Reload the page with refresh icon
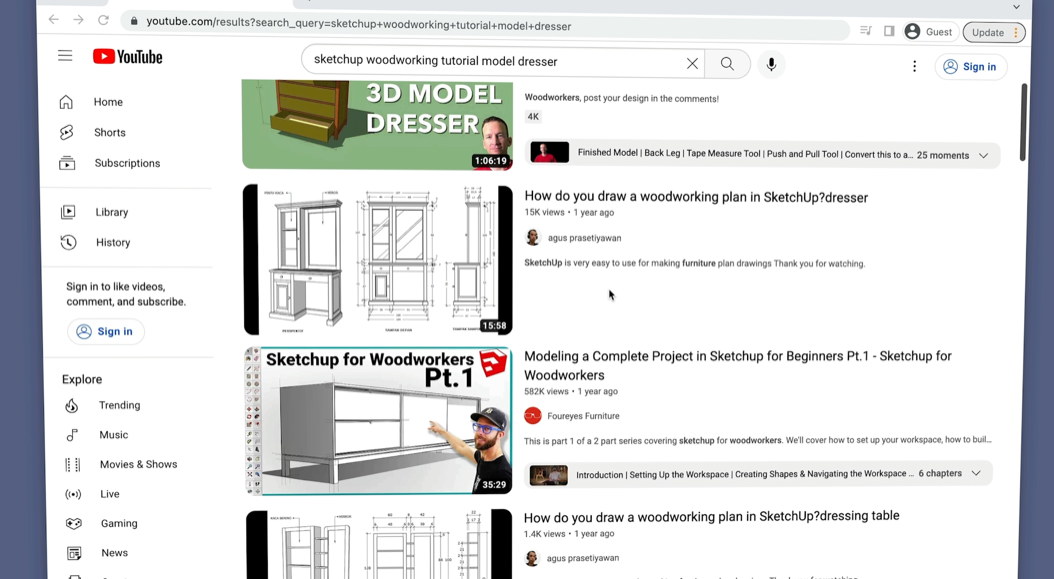Screen dimensions: 1054x579 coord(103,20)
